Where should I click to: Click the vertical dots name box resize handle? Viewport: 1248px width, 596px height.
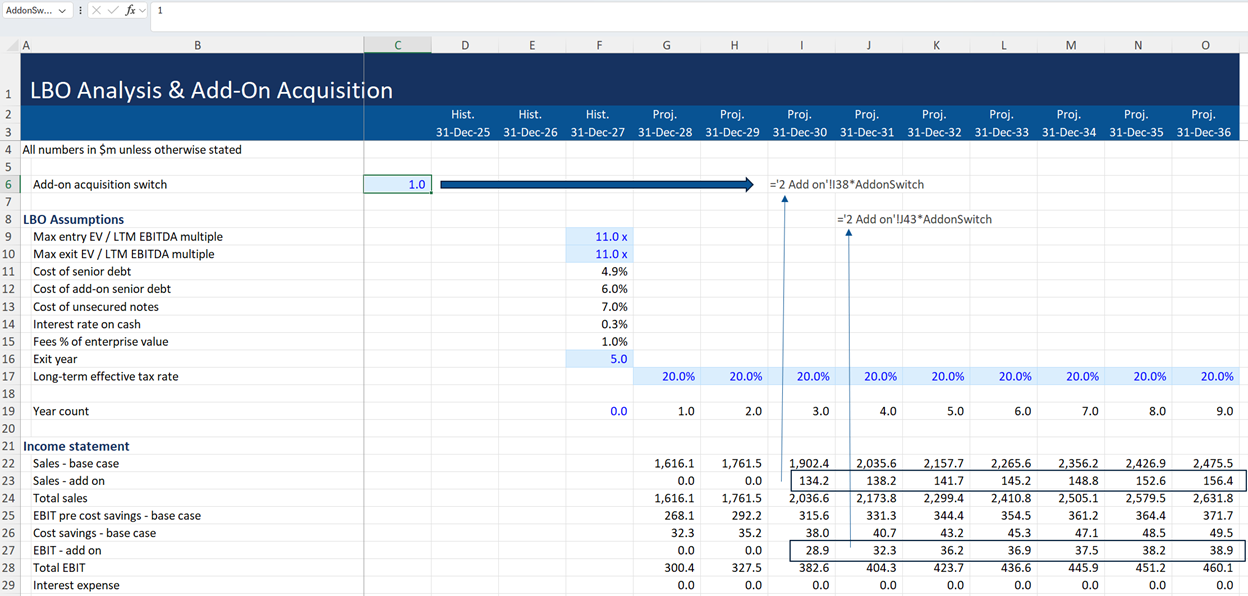[80, 10]
